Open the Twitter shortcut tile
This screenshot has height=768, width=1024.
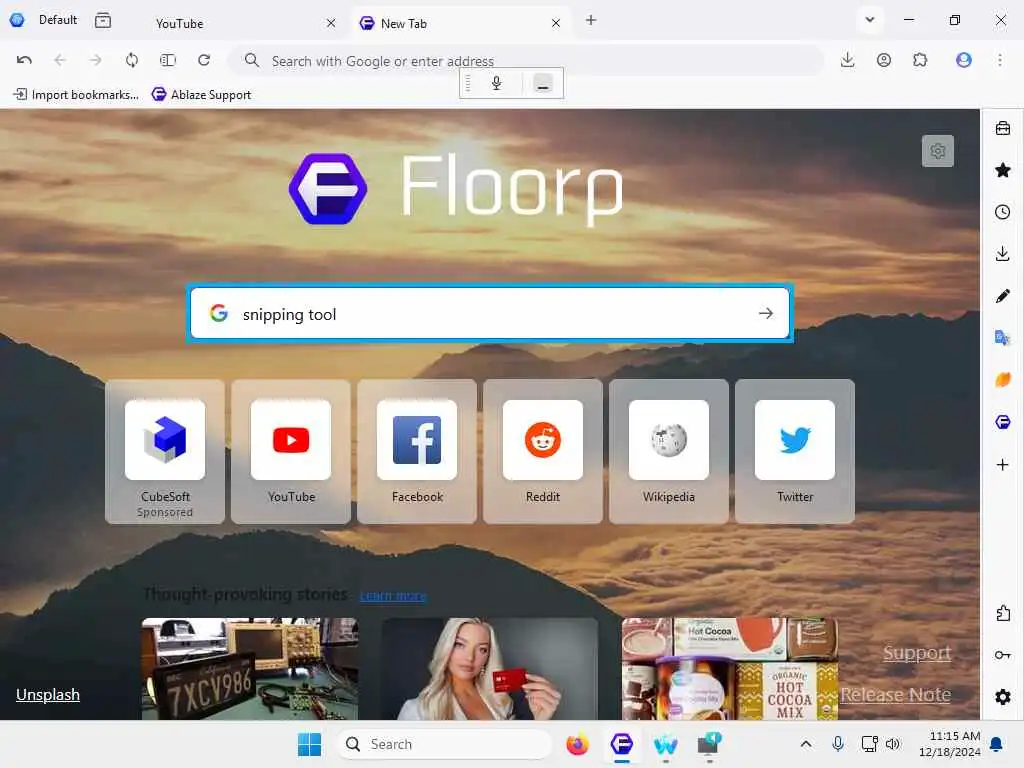795,452
